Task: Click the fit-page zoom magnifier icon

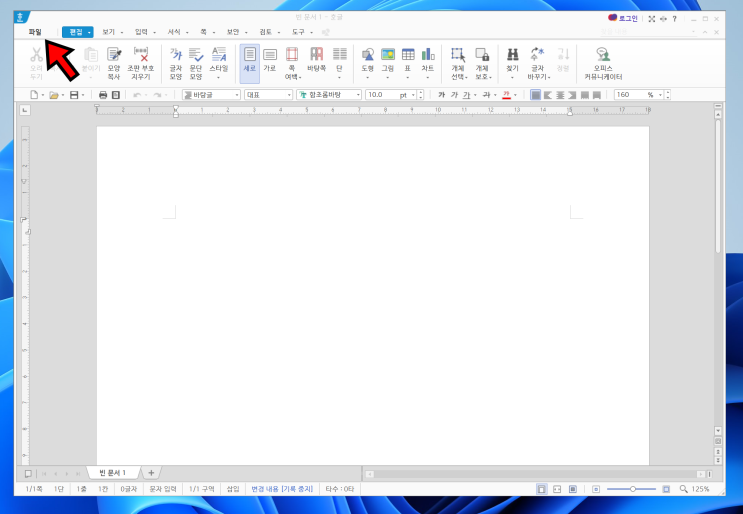Action: coord(683,488)
